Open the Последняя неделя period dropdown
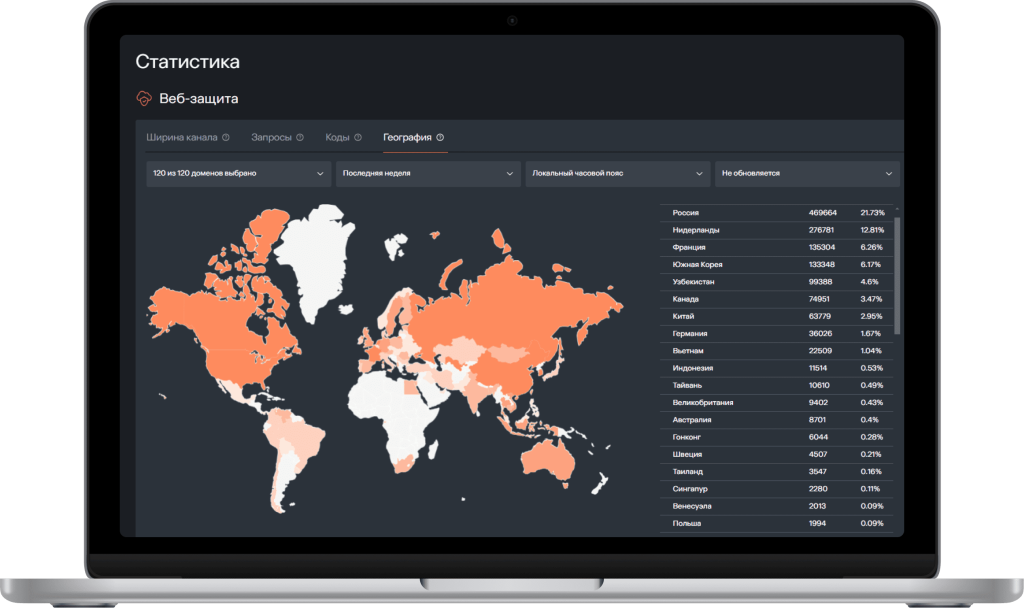 coord(427,173)
